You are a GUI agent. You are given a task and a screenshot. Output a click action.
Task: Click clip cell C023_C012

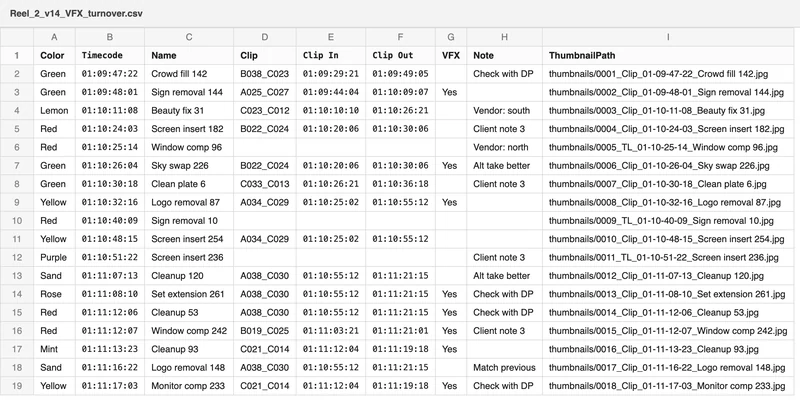click(264, 111)
